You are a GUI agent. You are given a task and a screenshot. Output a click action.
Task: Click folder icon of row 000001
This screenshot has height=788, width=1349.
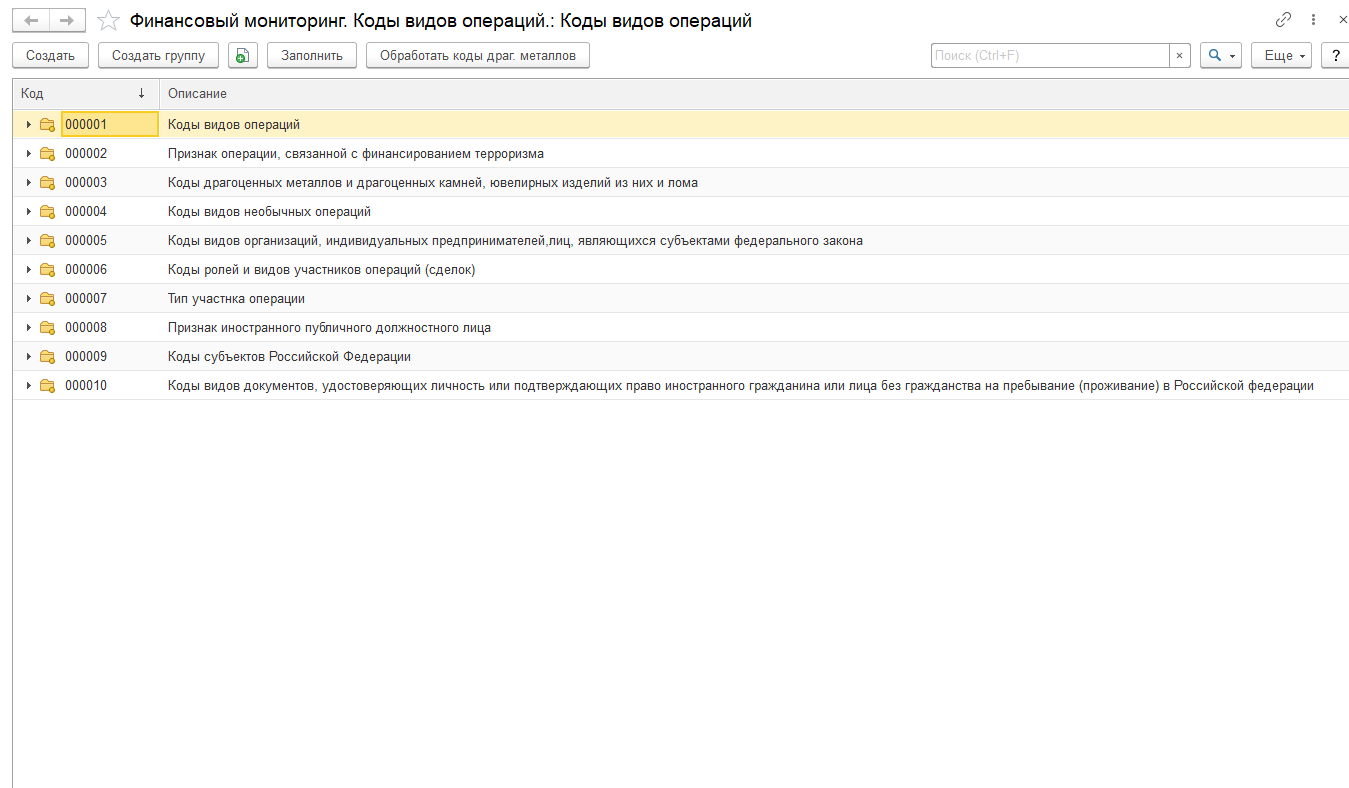pos(47,125)
